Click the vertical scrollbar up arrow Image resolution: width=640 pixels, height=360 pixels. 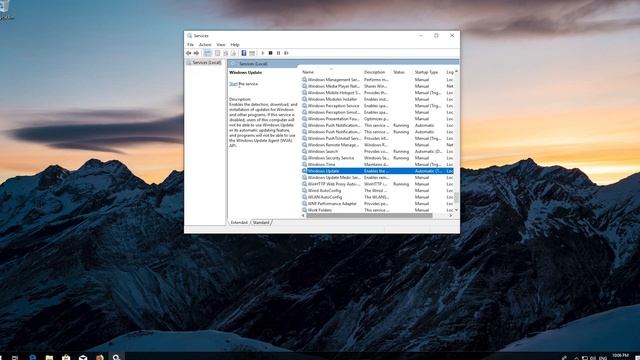pyautogui.click(x=456, y=71)
